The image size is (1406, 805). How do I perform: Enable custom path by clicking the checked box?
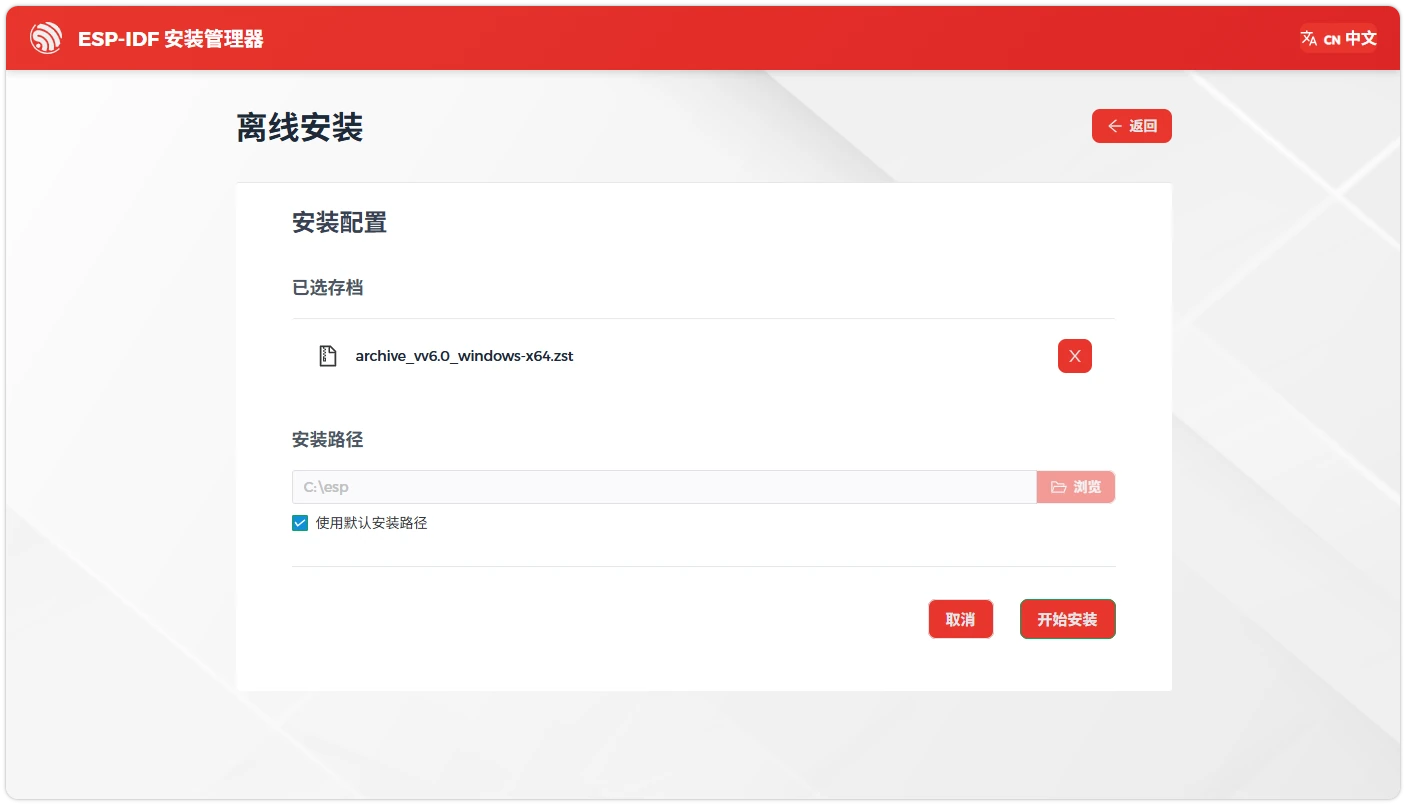(299, 522)
